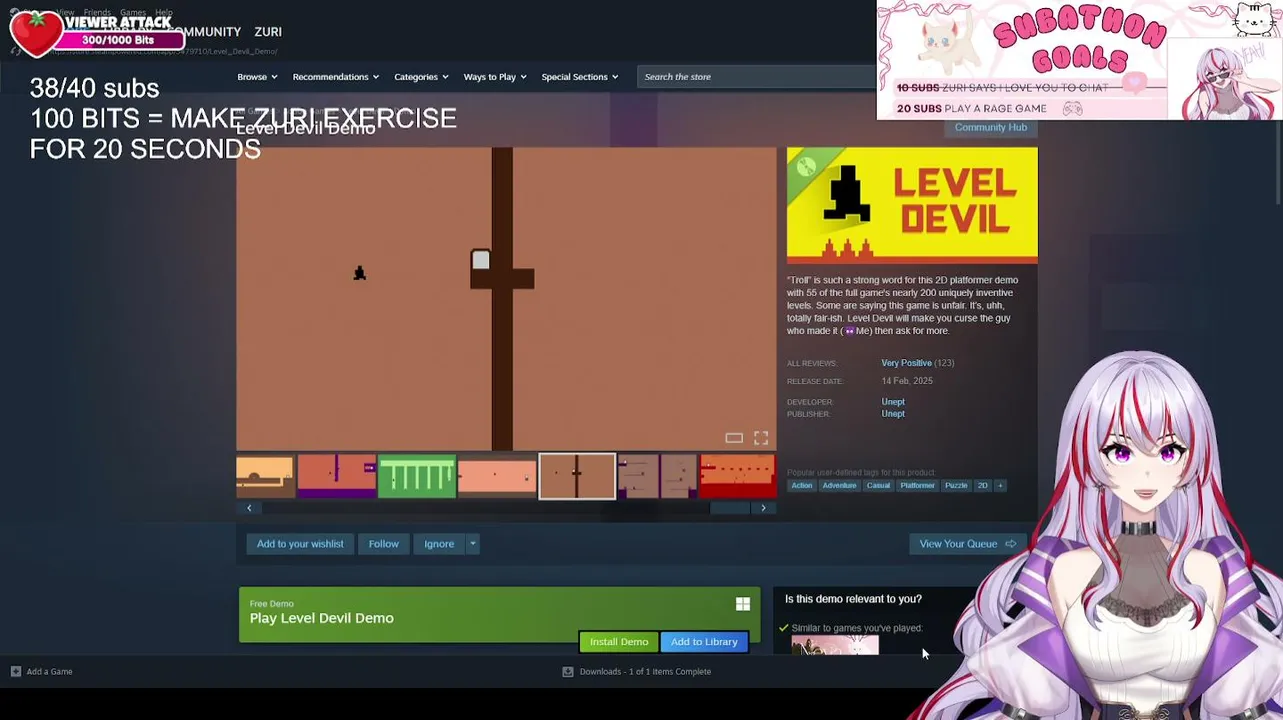This screenshot has height=720, width=1283.
Task: Open the Ways to Play dropdown
Action: pyautogui.click(x=495, y=77)
